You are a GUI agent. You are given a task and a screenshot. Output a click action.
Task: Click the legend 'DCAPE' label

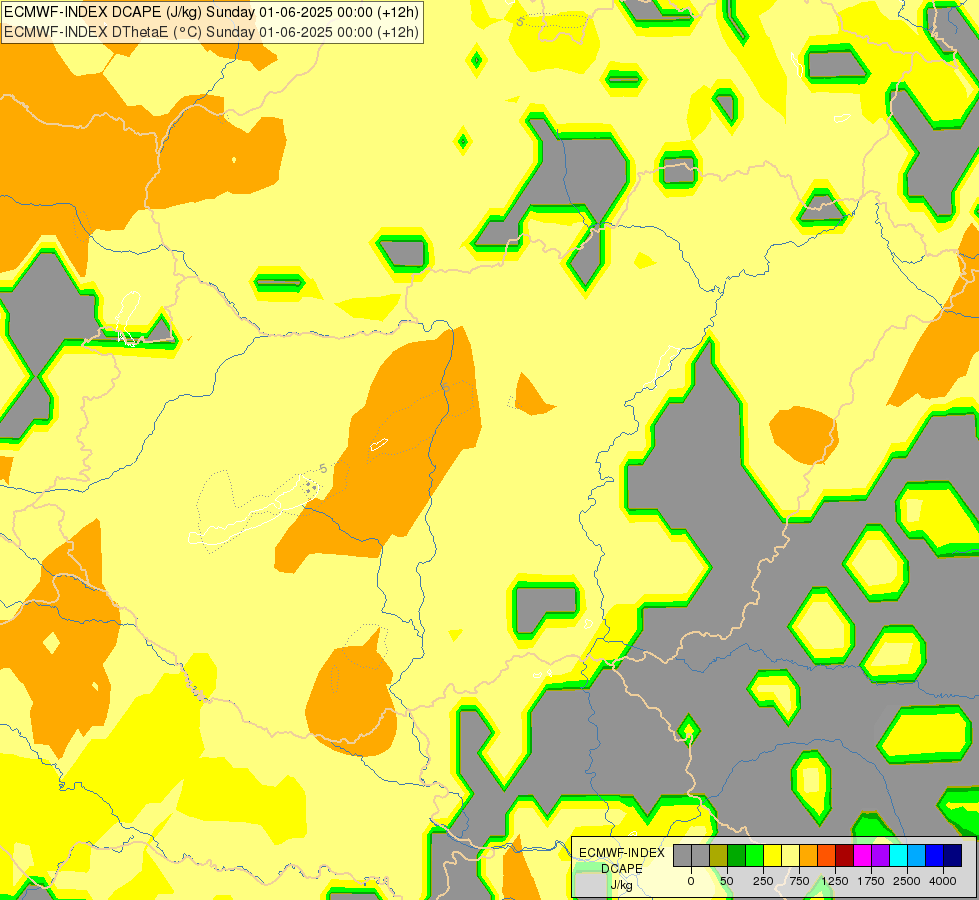click(x=622, y=868)
